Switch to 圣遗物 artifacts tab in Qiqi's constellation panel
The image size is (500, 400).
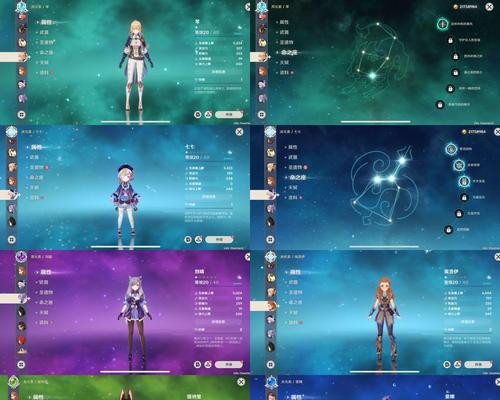(295, 167)
